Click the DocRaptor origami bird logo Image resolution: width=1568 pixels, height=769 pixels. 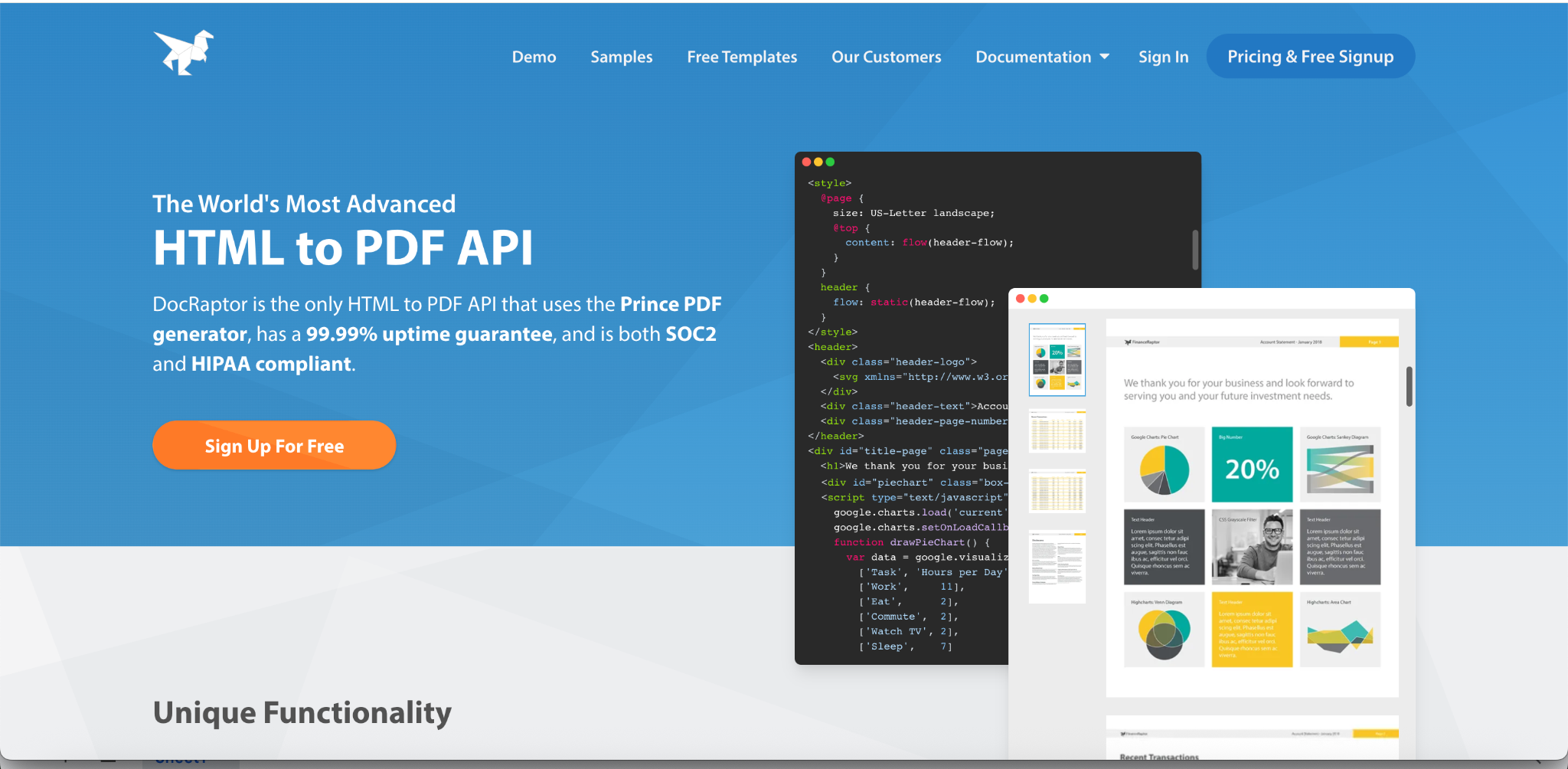click(184, 53)
